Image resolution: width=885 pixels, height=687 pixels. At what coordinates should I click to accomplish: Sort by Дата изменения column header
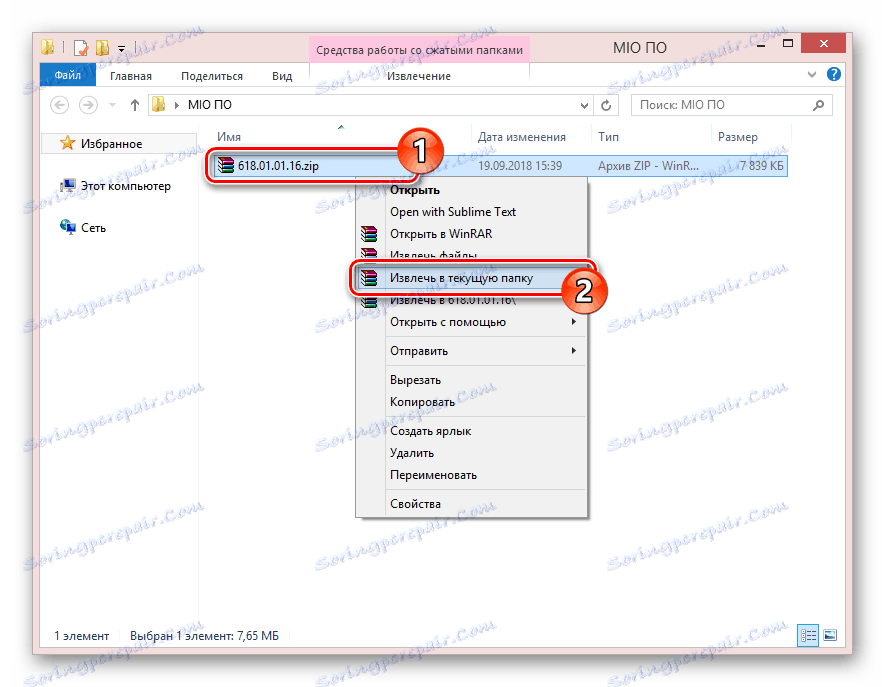[522, 137]
